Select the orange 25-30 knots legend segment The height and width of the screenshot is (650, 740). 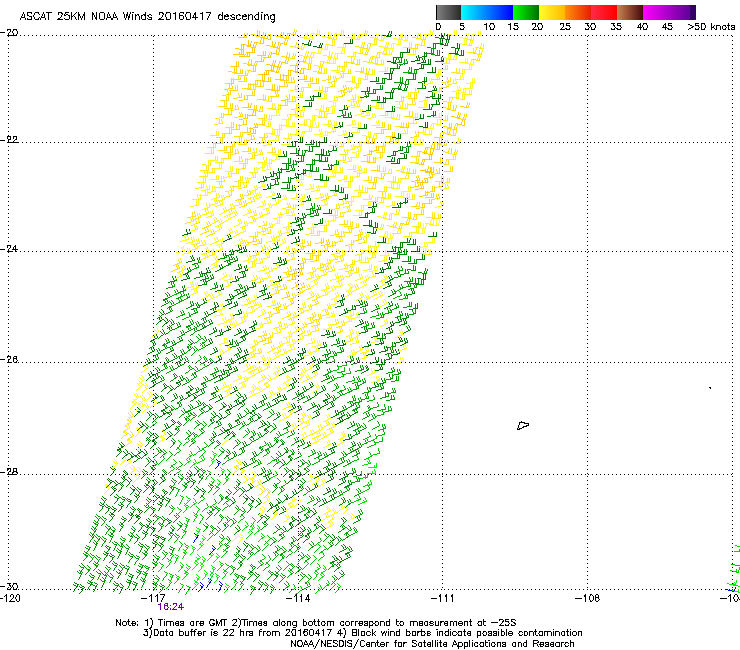coord(578,12)
